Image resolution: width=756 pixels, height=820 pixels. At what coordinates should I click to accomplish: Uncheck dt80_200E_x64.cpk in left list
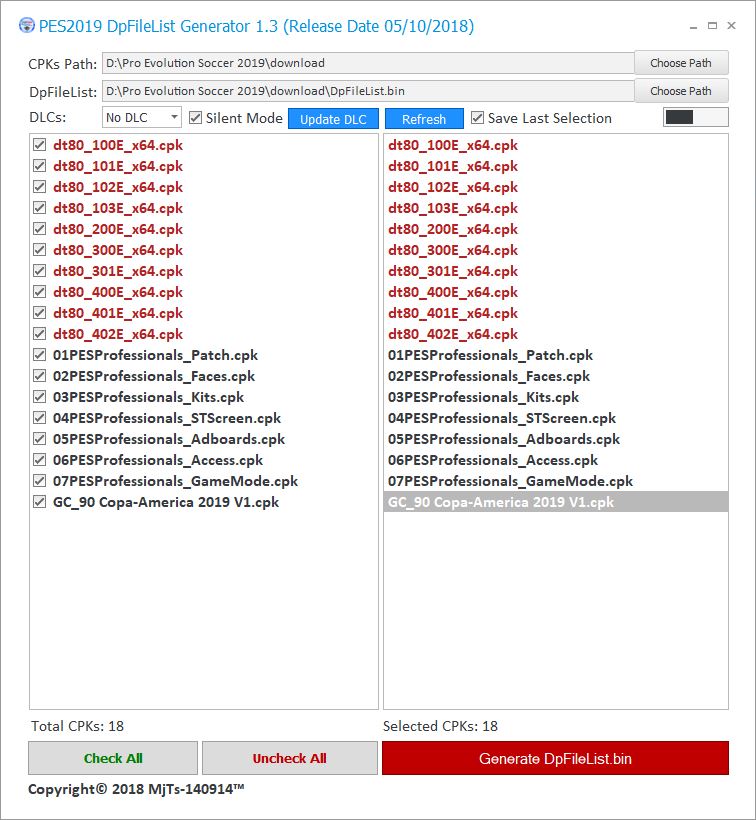[39, 229]
